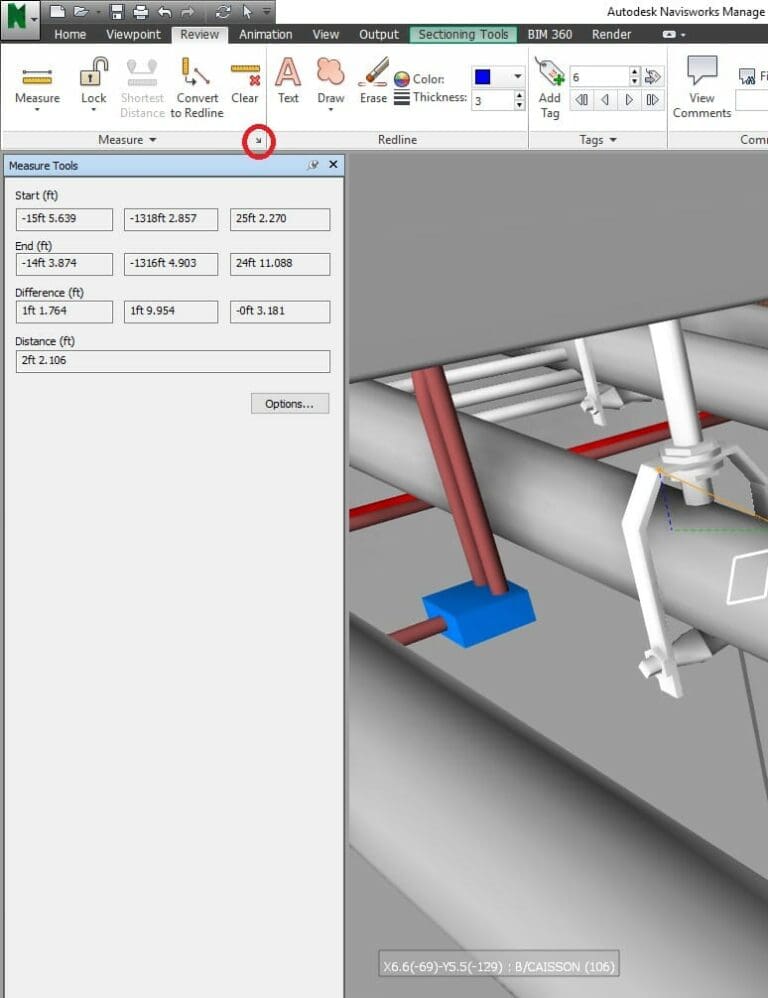
Task: Go to the previous tag
Action: coord(605,100)
